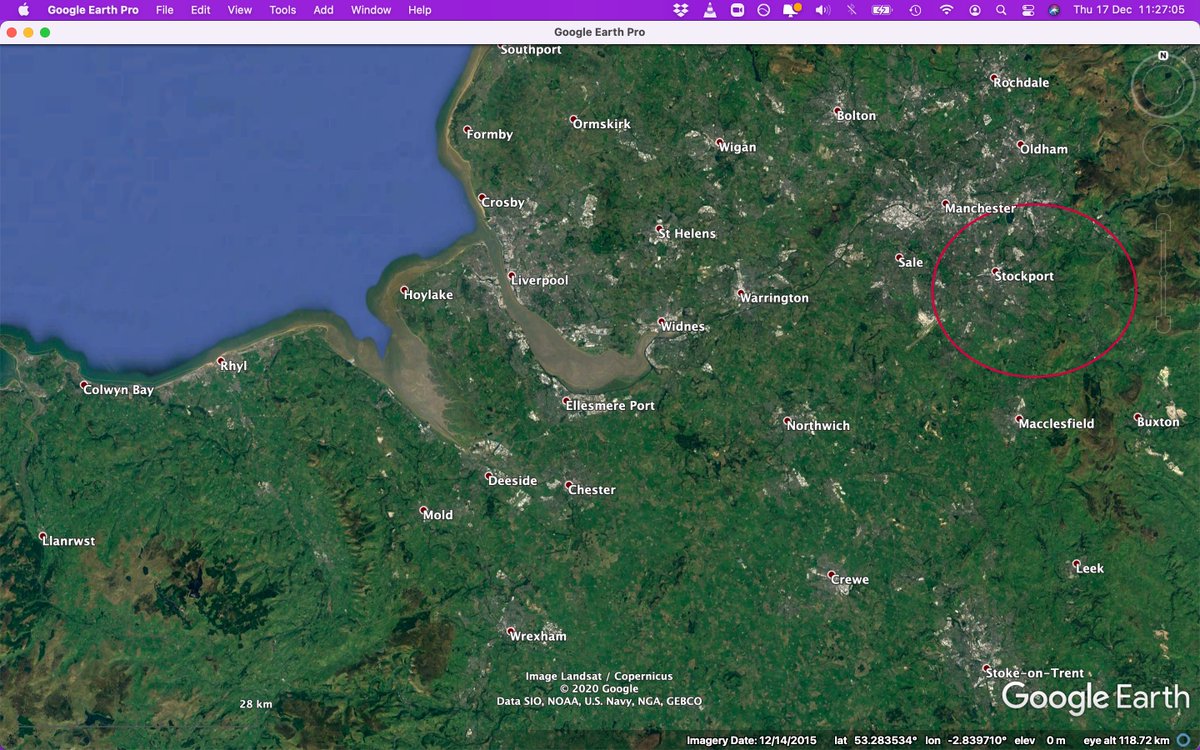The height and width of the screenshot is (750, 1200).
Task: Open the View menu
Action: click(x=239, y=10)
